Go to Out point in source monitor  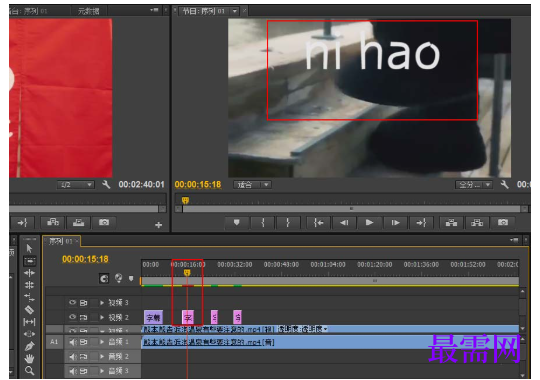[x=22, y=223]
